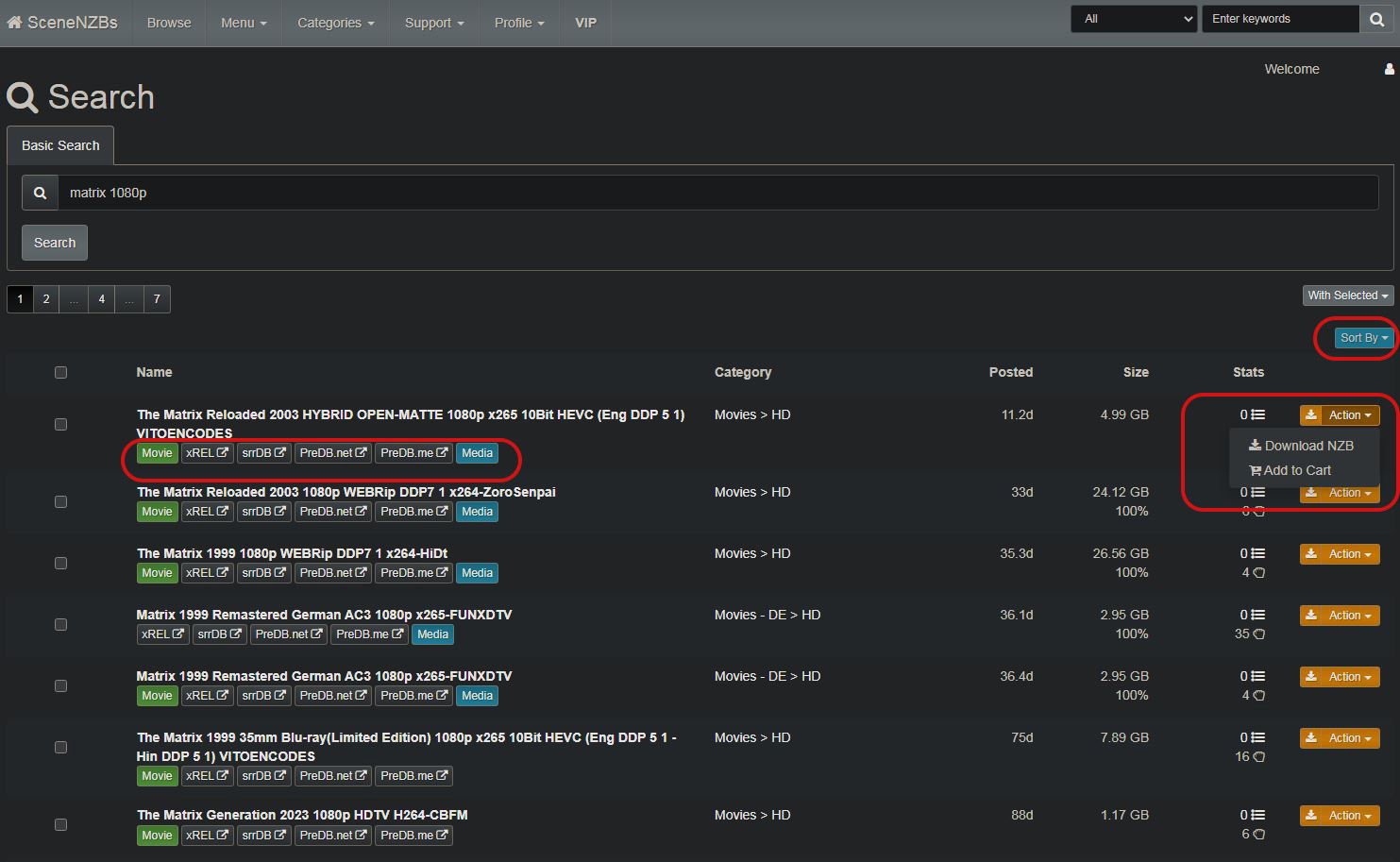Click the grabs icon next to 35 in Stats

(1258, 634)
